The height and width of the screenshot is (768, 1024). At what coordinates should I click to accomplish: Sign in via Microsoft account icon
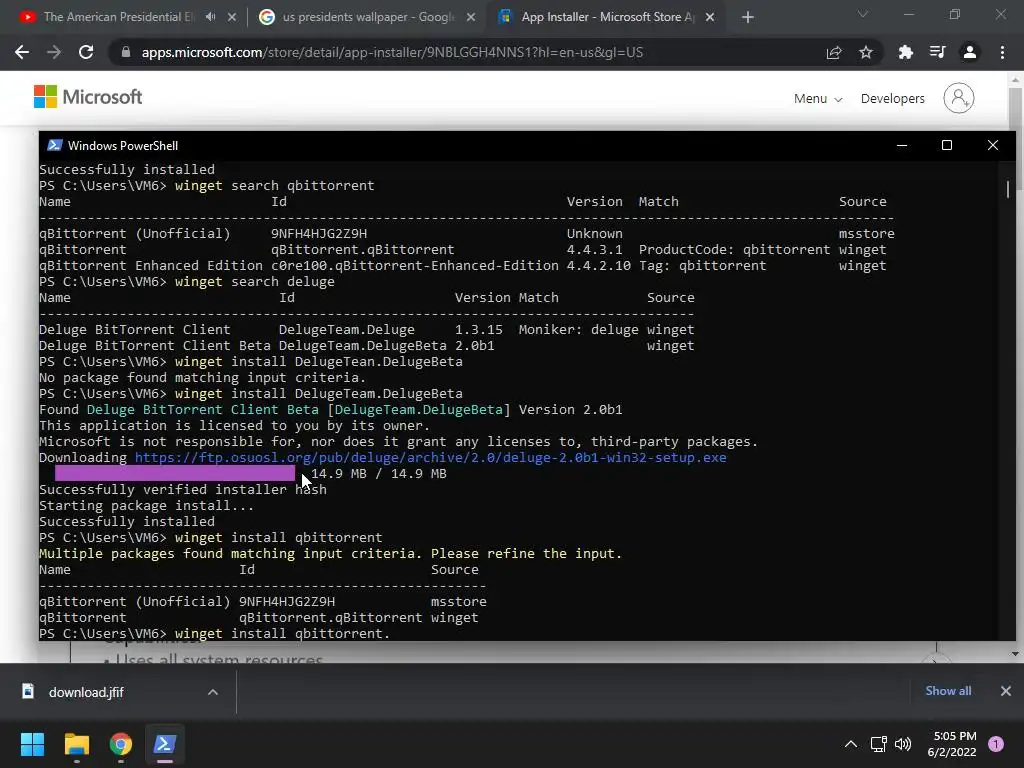[x=959, y=98]
